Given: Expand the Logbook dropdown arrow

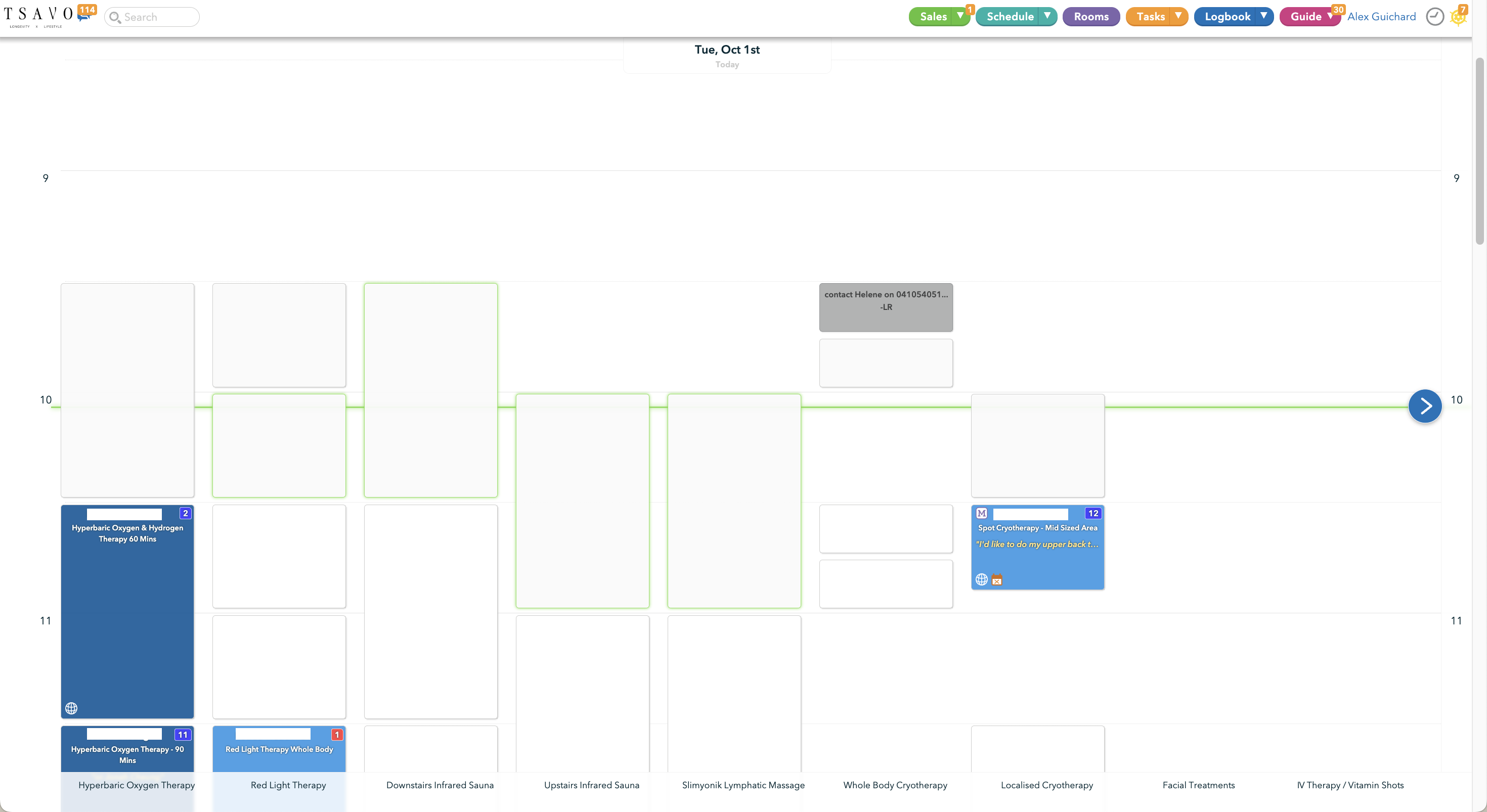Looking at the screenshot, I should click(1263, 16).
